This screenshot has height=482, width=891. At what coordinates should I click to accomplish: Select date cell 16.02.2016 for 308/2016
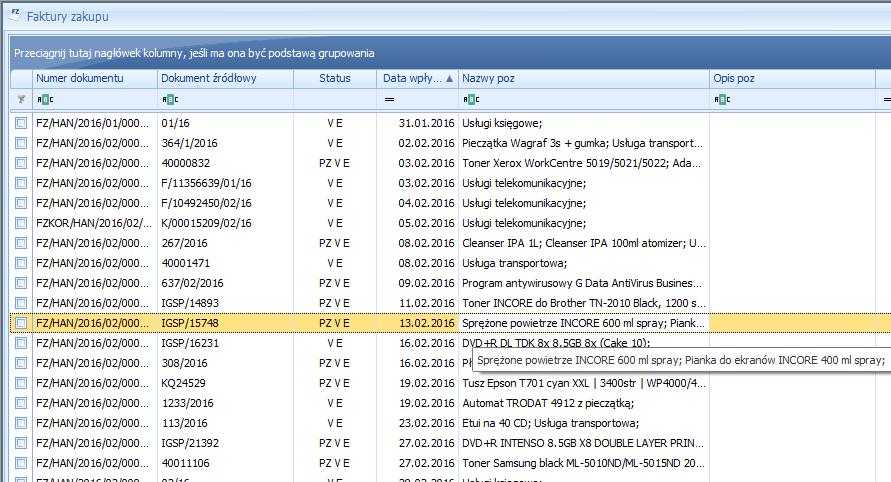pos(417,363)
